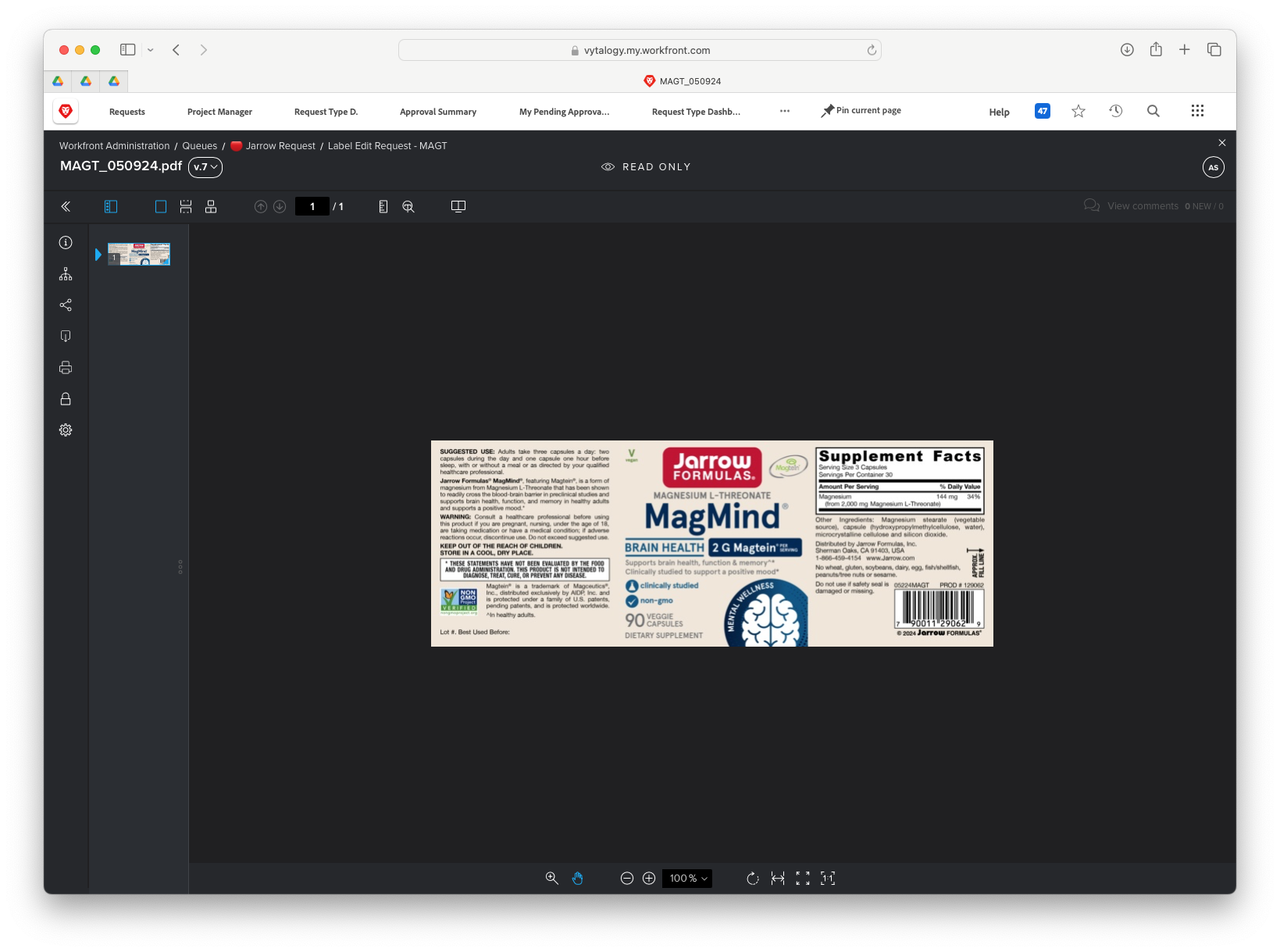Click the AS user avatar
The image size is (1280, 952).
click(x=1214, y=167)
